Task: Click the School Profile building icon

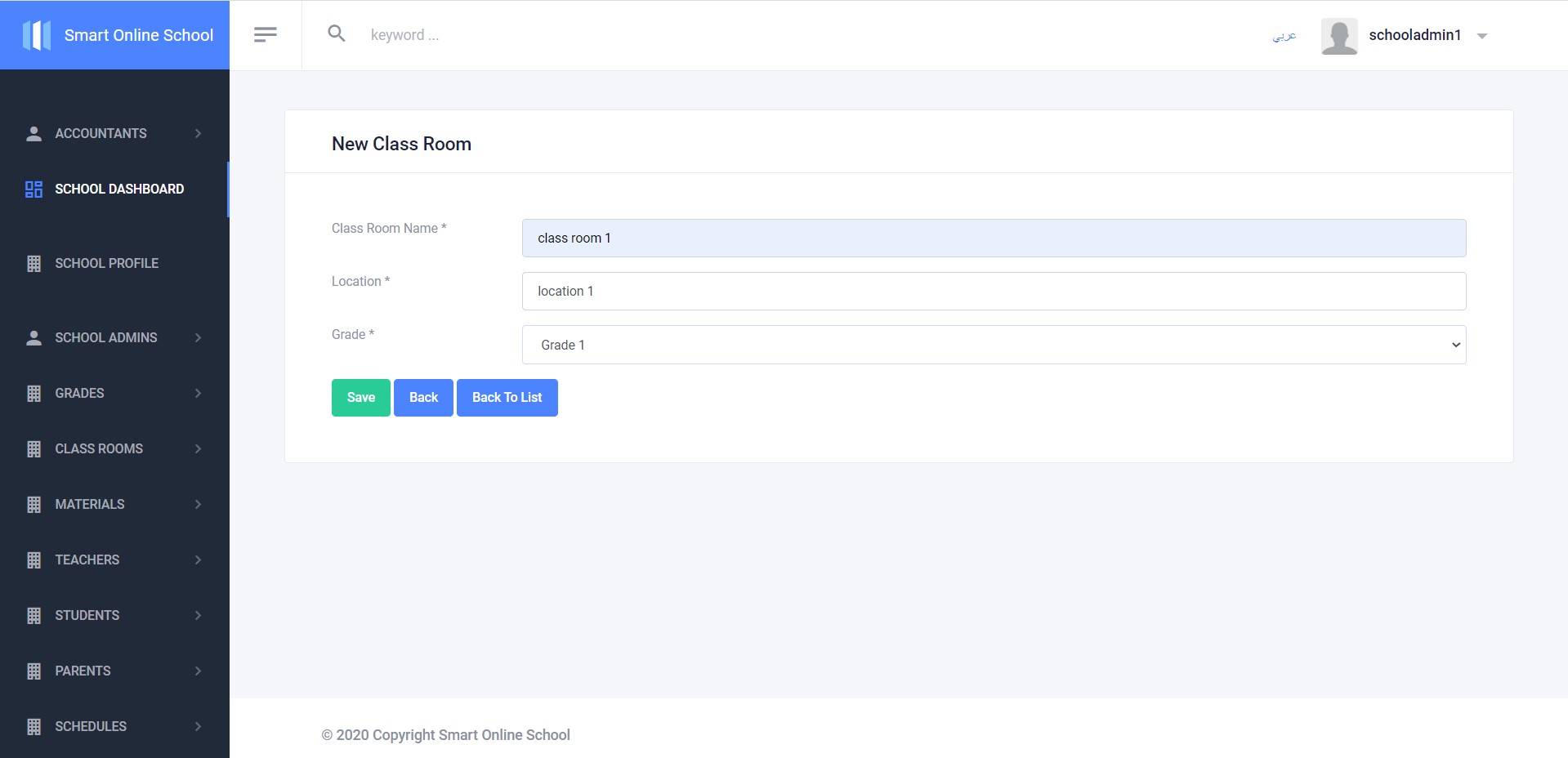Action: tap(34, 264)
